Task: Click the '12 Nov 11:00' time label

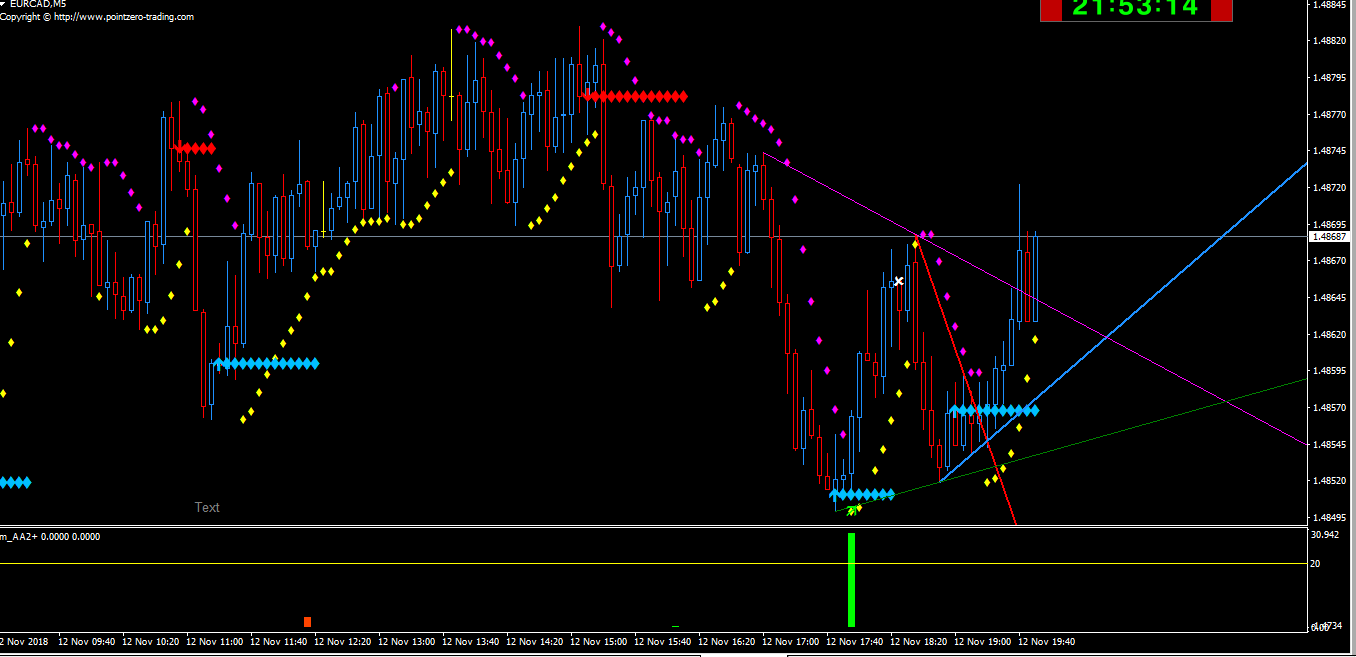Action: (215, 641)
